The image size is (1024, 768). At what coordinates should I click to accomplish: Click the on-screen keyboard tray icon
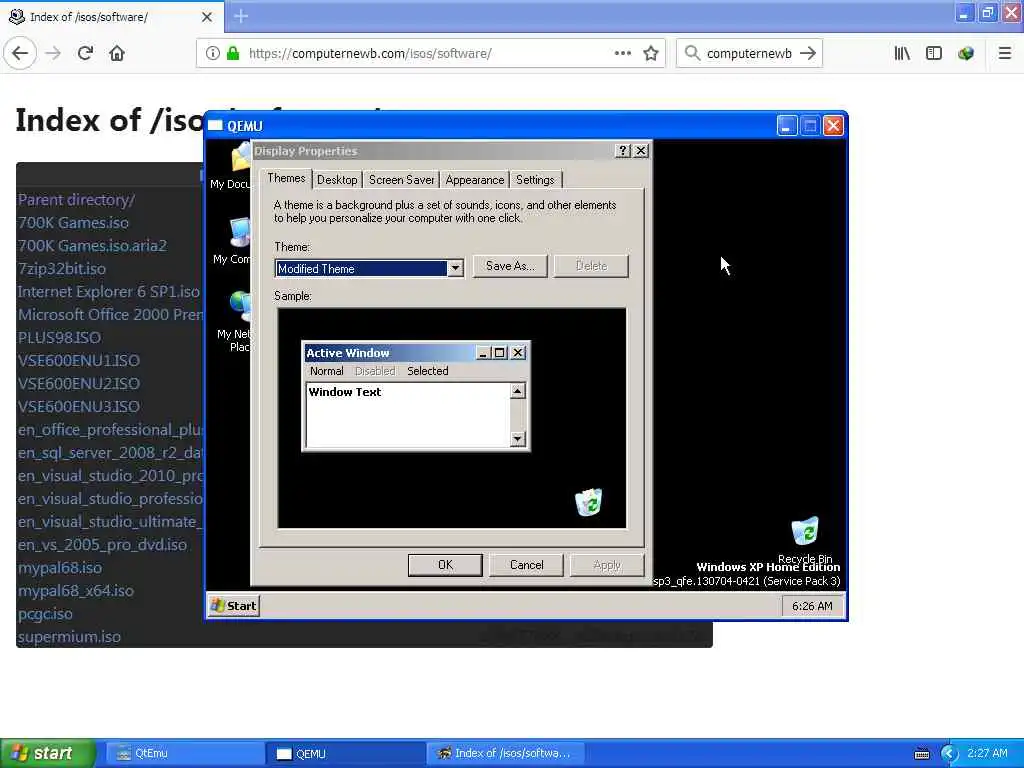point(921,754)
